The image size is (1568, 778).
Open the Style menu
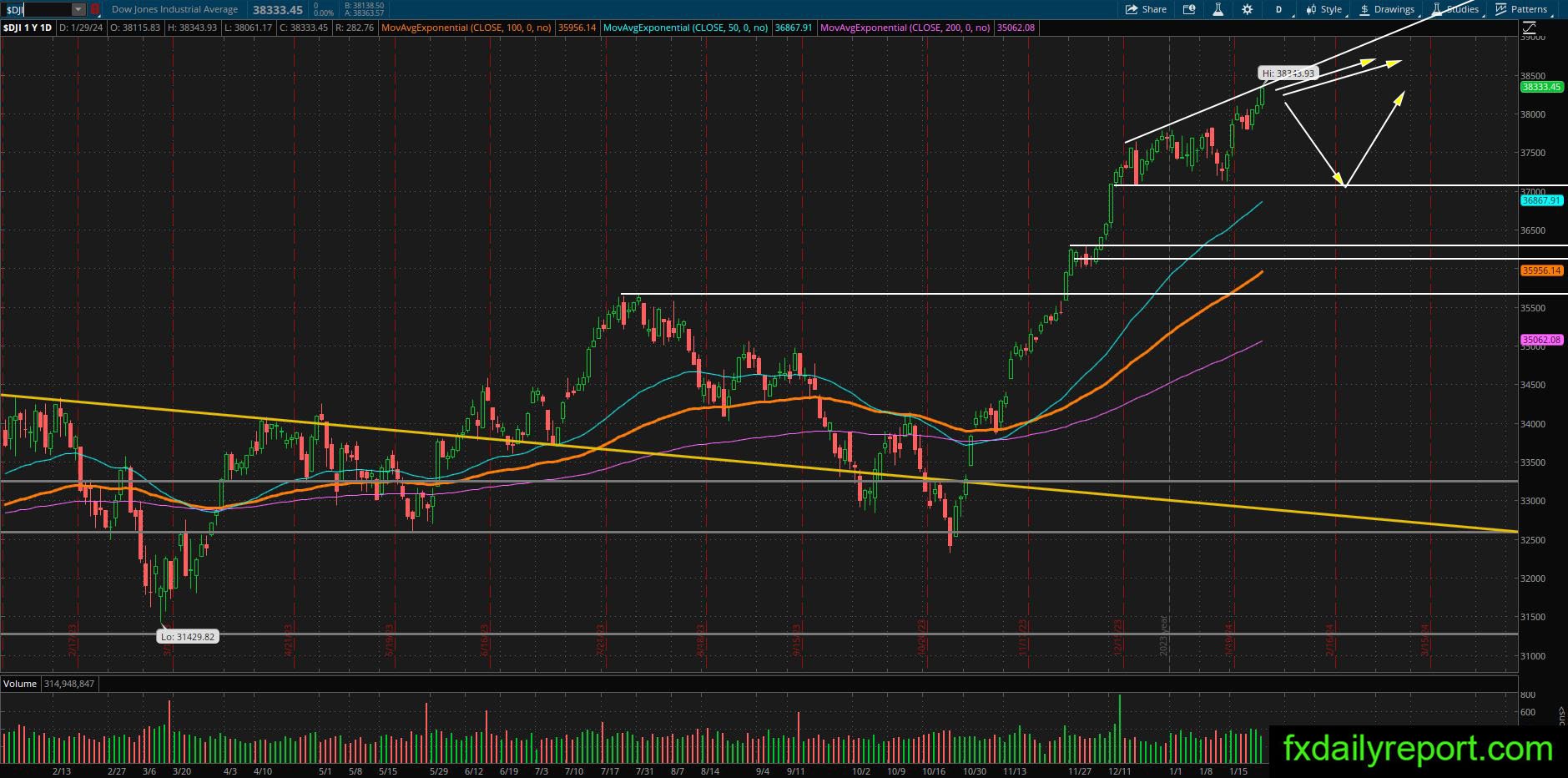[x=1324, y=9]
